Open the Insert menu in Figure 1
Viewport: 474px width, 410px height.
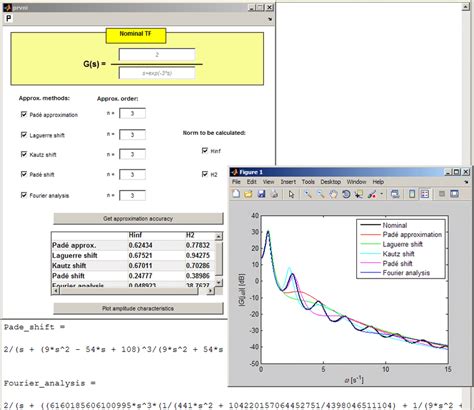point(288,182)
